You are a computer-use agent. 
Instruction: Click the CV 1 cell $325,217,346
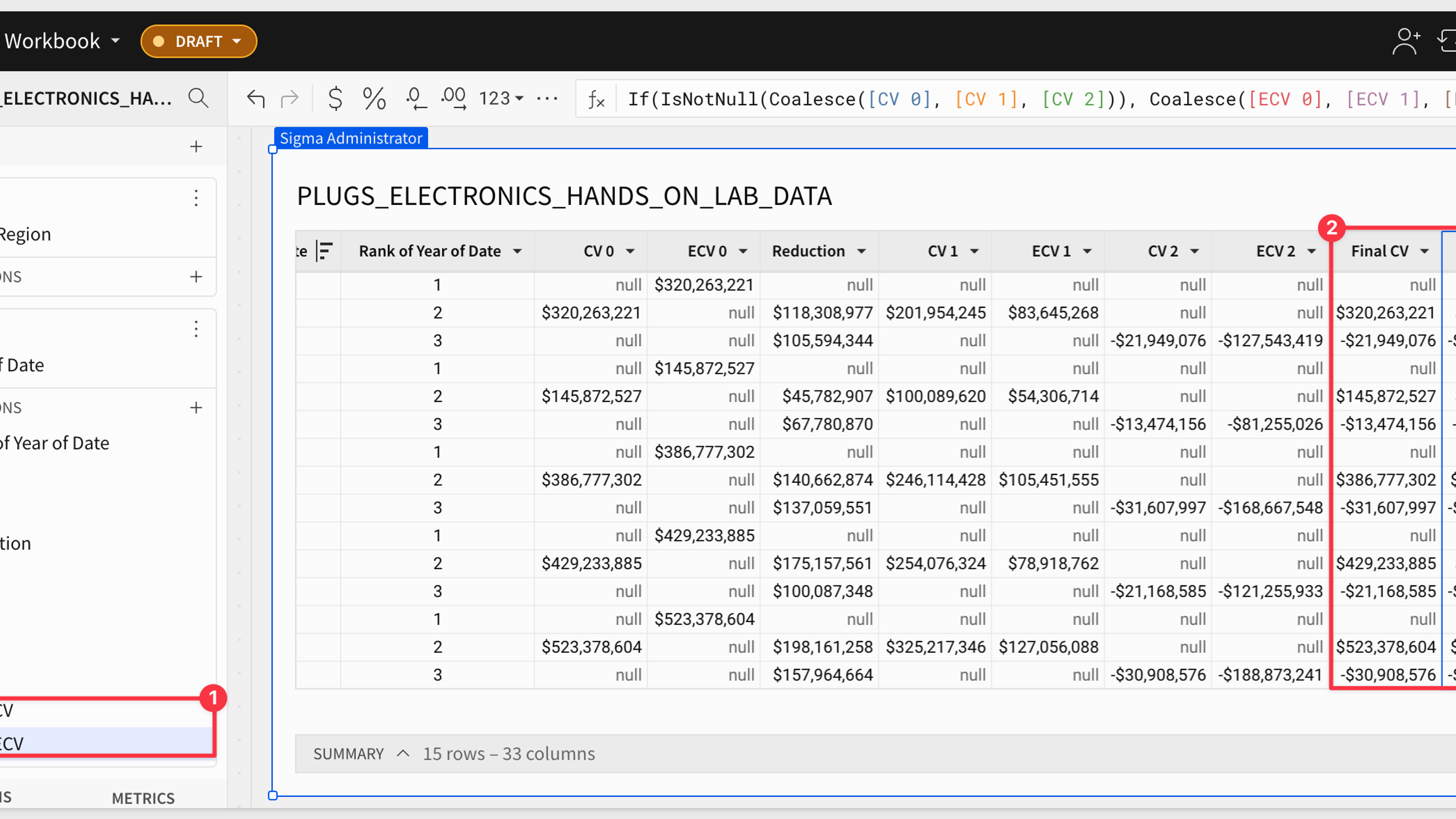[935, 646]
